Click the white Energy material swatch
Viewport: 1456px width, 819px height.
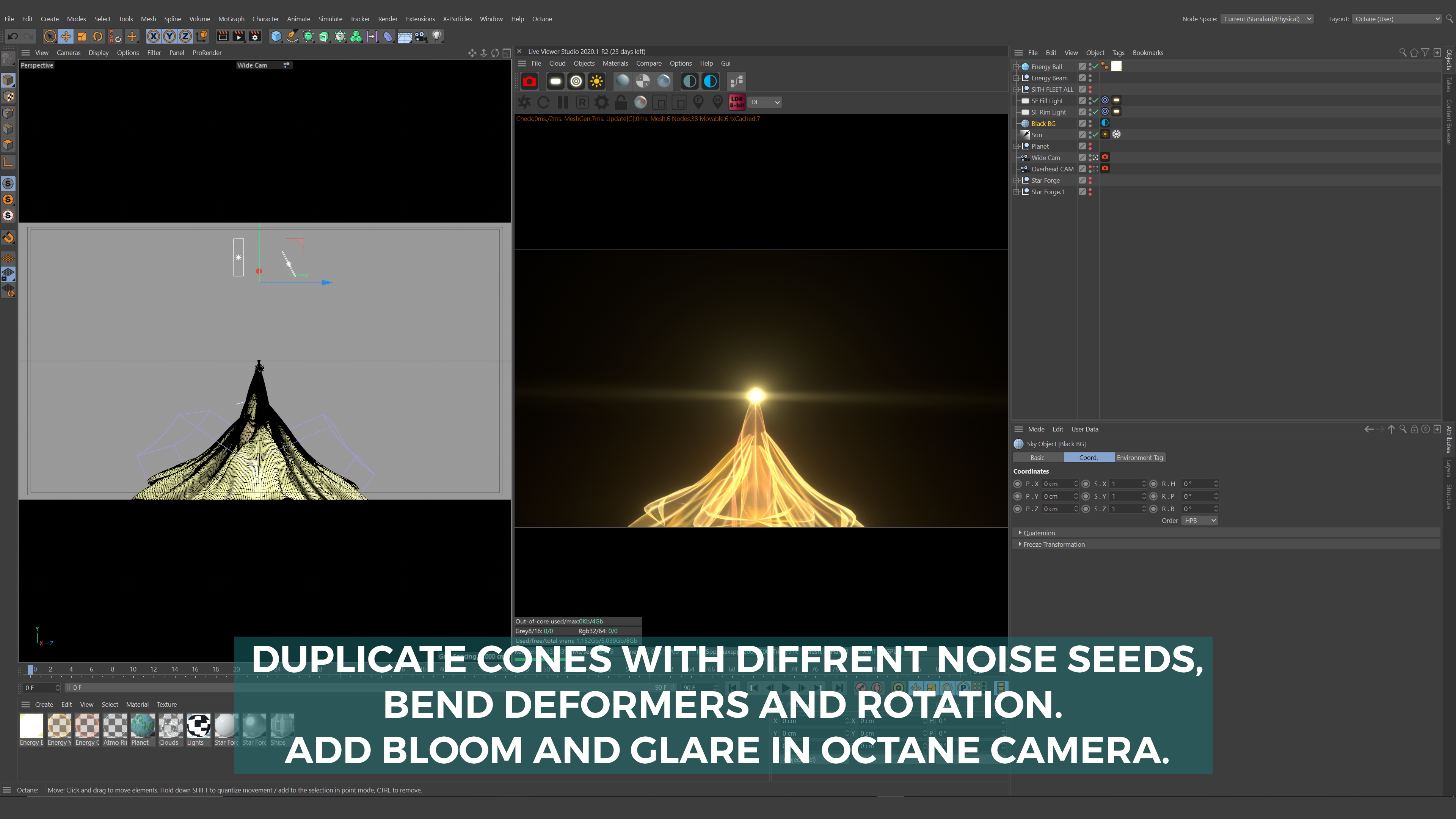[x=31, y=726]
